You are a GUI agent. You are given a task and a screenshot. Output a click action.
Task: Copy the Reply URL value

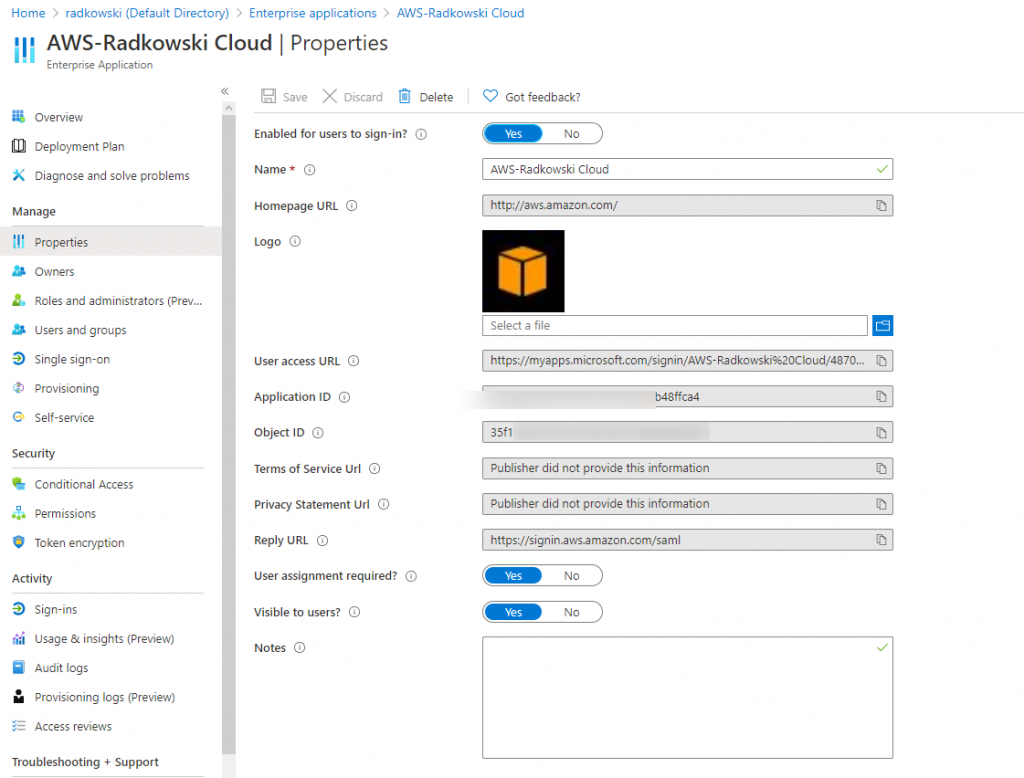881,540
